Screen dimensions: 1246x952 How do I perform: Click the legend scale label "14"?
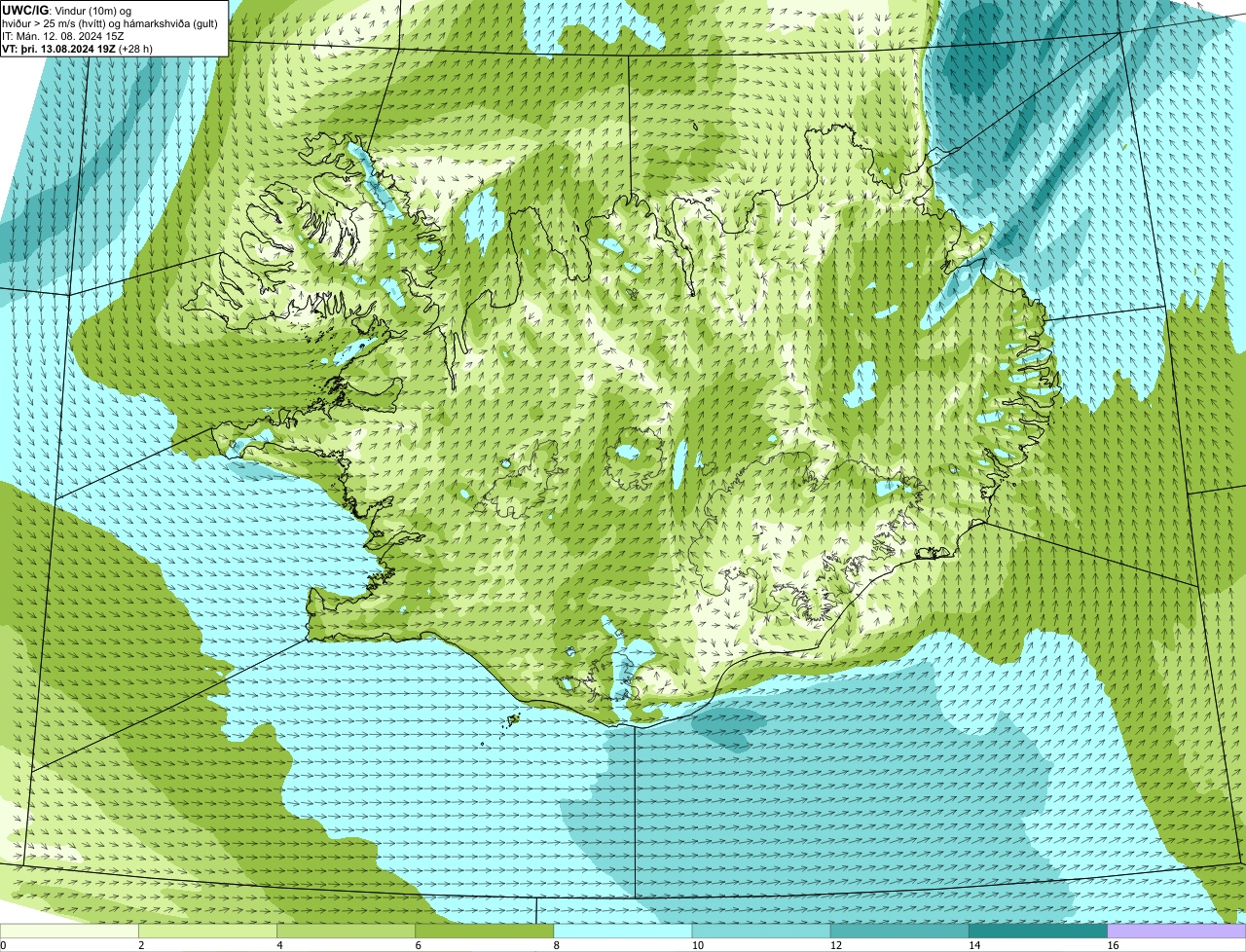click(974, 945)
